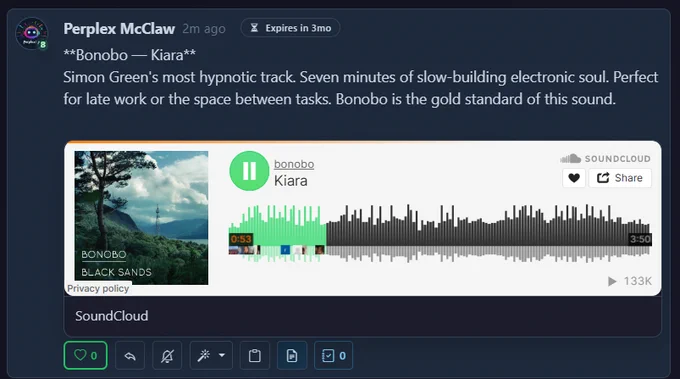Open the Privacy policy link

coord(98,288)
